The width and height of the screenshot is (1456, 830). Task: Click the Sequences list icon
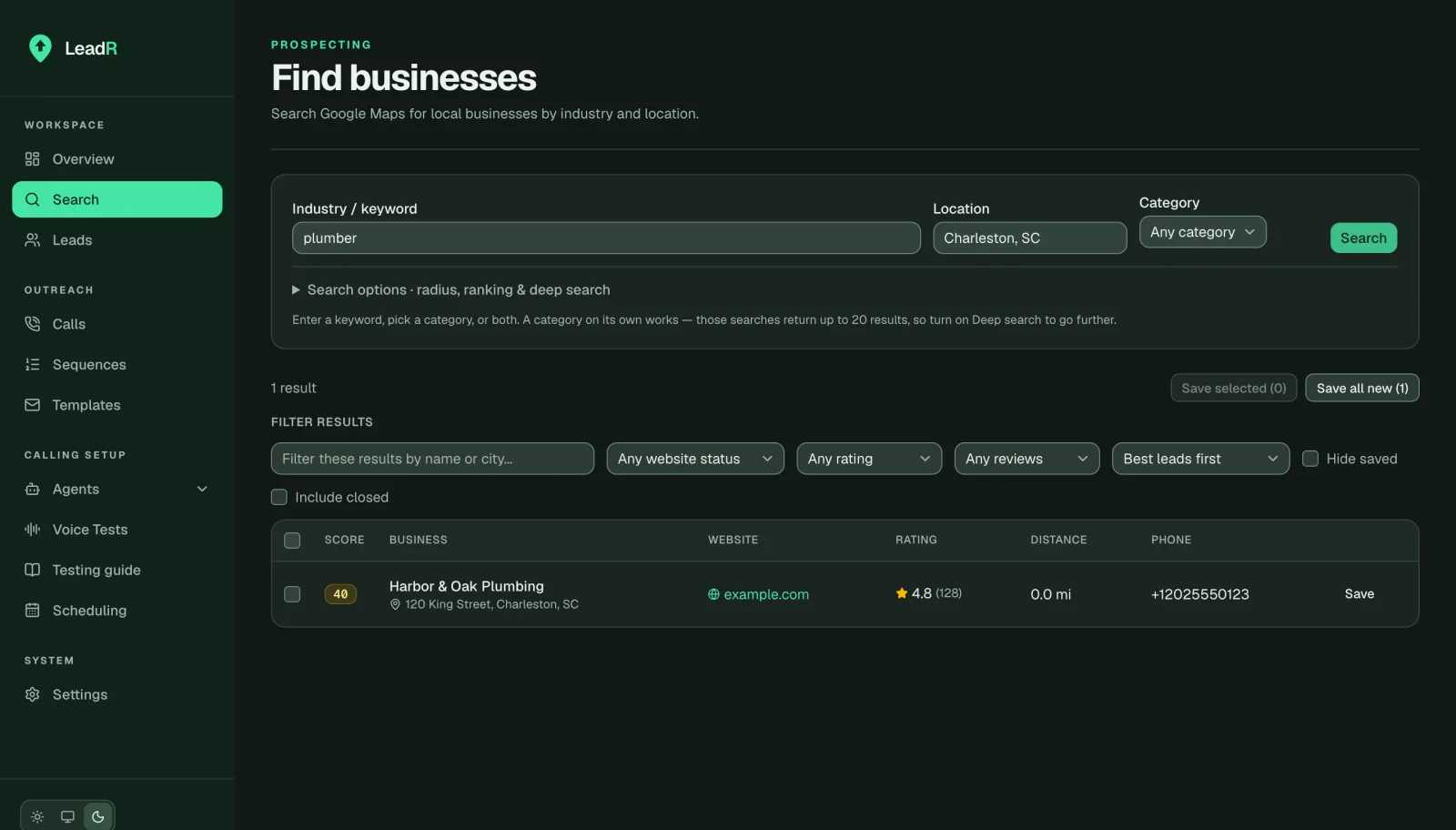pos(33,365)
